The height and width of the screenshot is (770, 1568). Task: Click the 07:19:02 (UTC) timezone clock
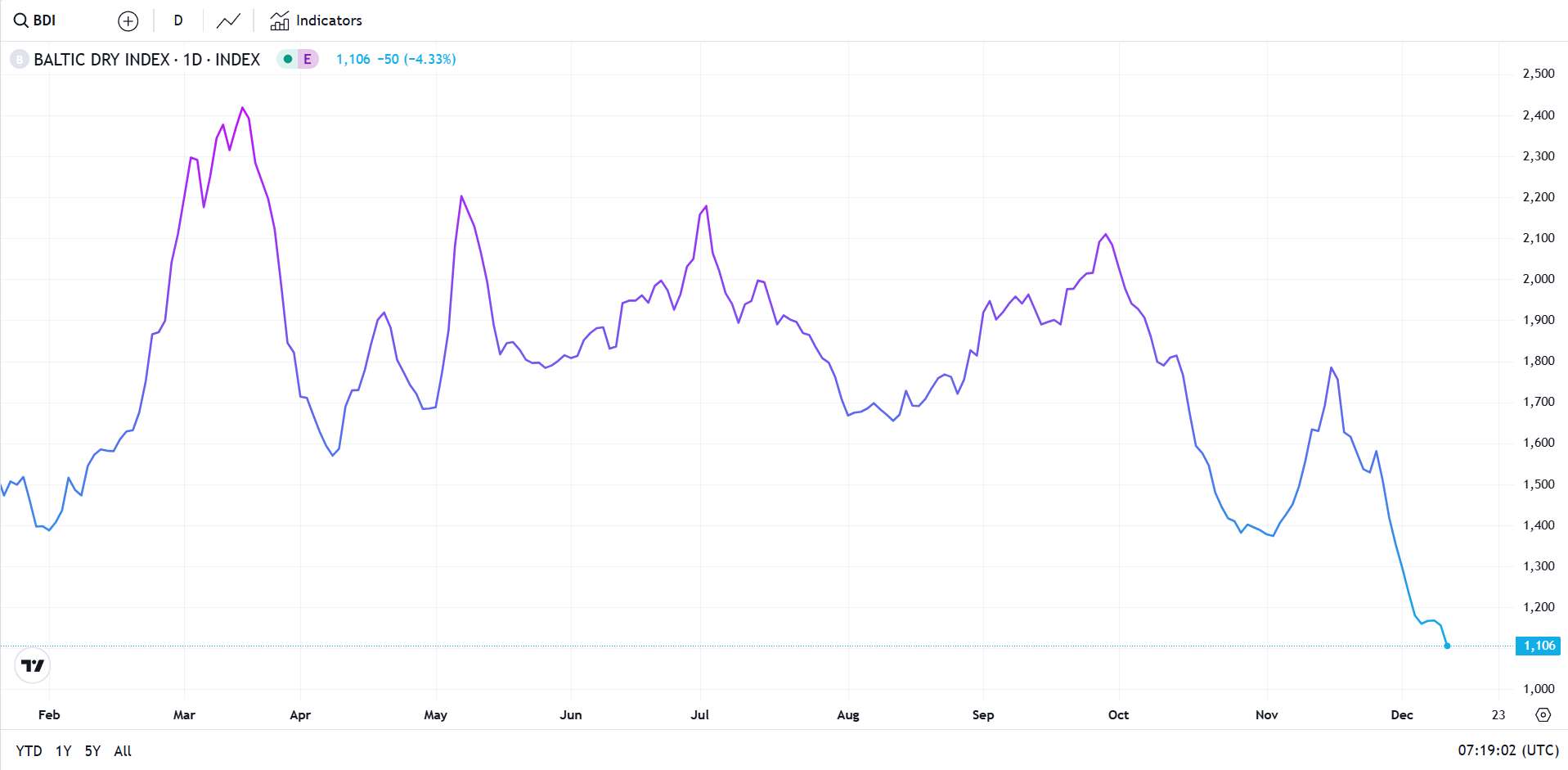(x=1507, y=750)
